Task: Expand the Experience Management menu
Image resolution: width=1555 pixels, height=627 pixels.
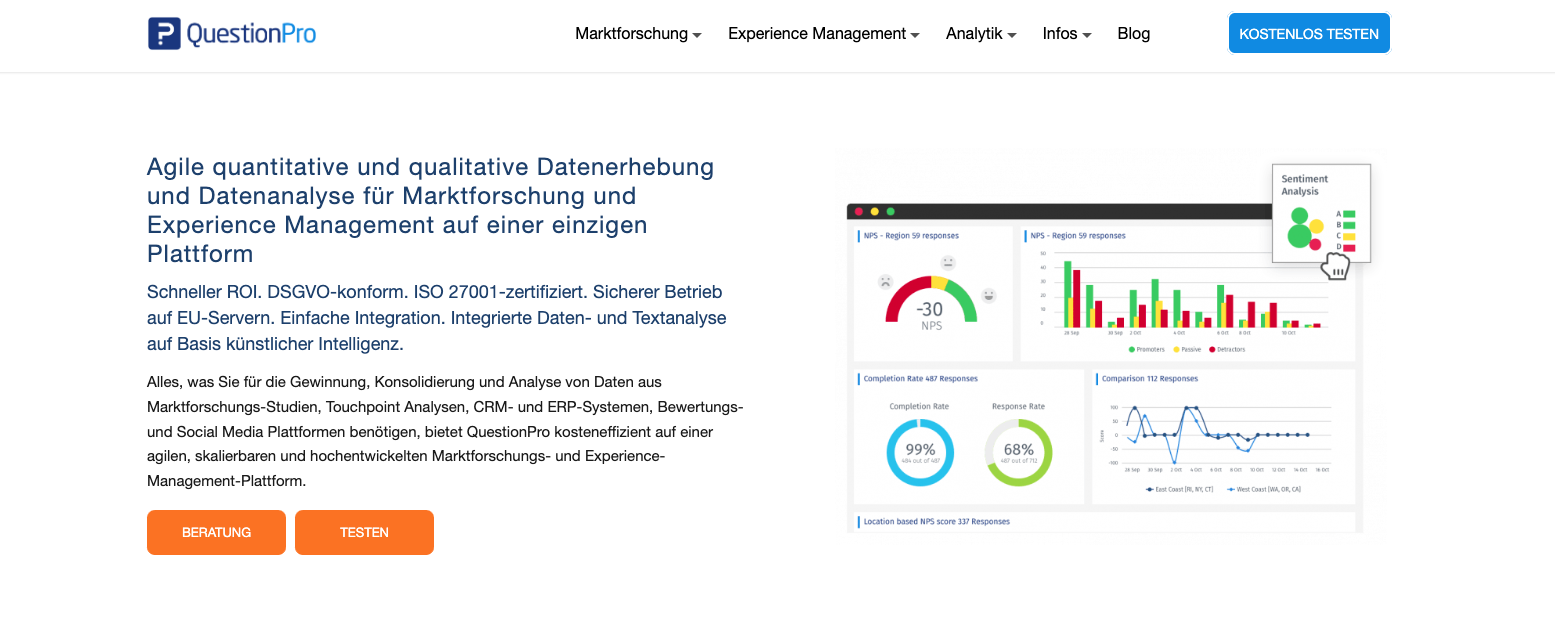Action: tap(823, 34)
